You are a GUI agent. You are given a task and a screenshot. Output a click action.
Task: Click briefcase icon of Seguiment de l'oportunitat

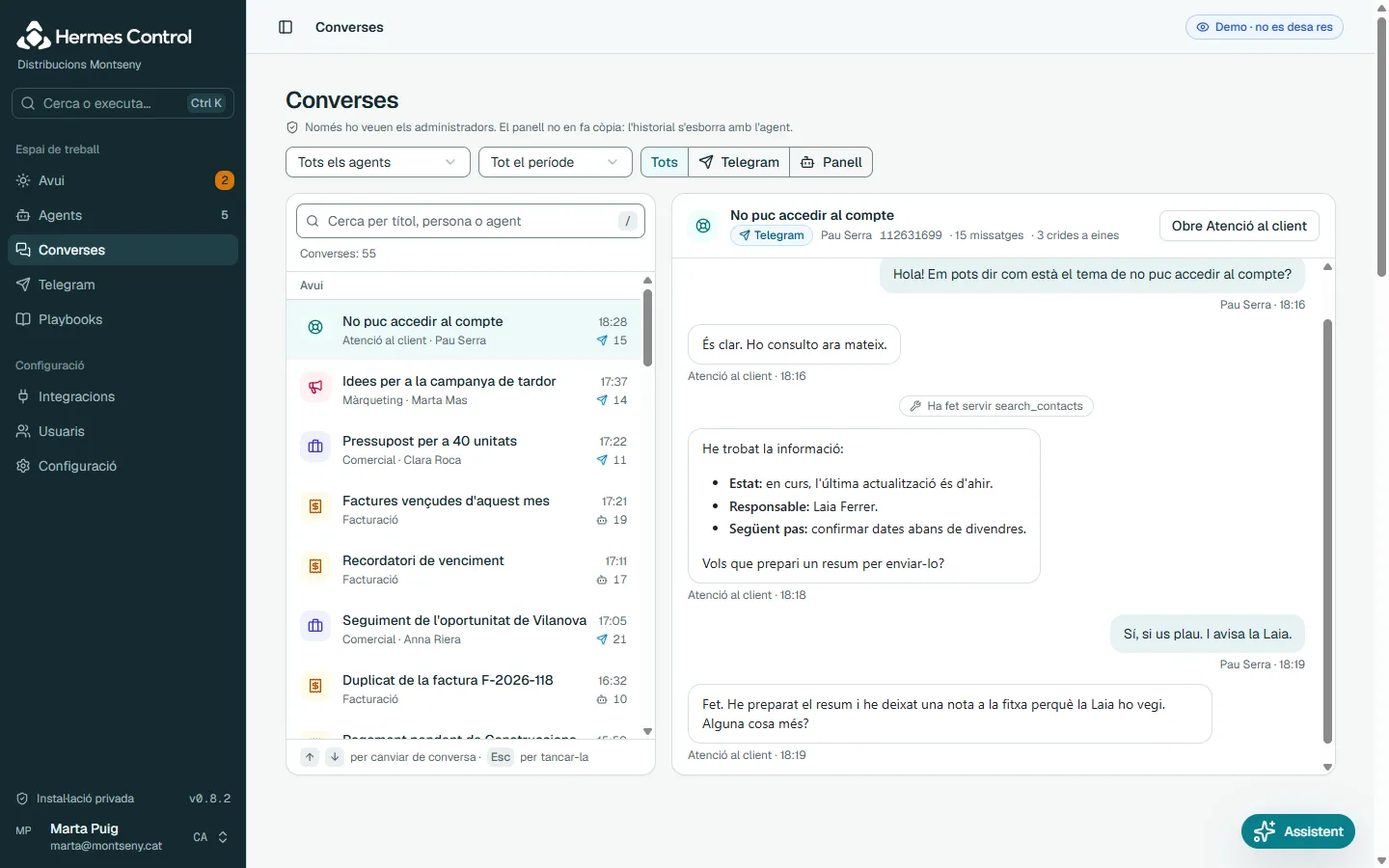pyautogui.click(x=315, y=626)
